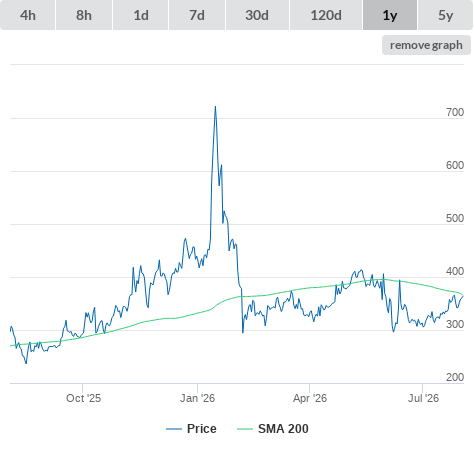
Task: Click the Jul '26 axis label
Action: click(x=423, y=398)
